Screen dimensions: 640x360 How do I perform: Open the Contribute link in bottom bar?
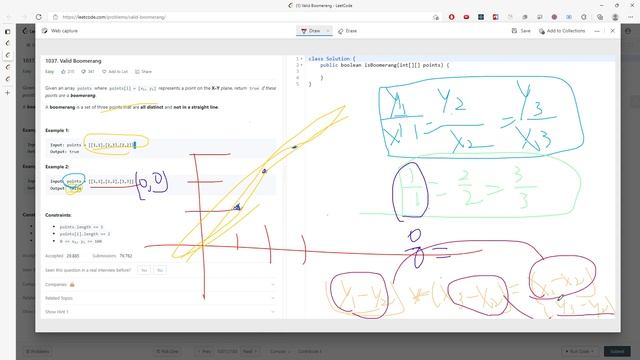tap(310, 351)
